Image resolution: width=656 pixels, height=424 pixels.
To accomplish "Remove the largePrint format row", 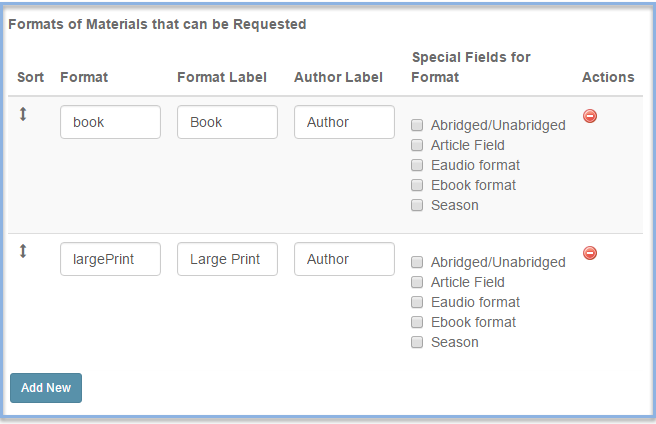I will click(590, 253).
